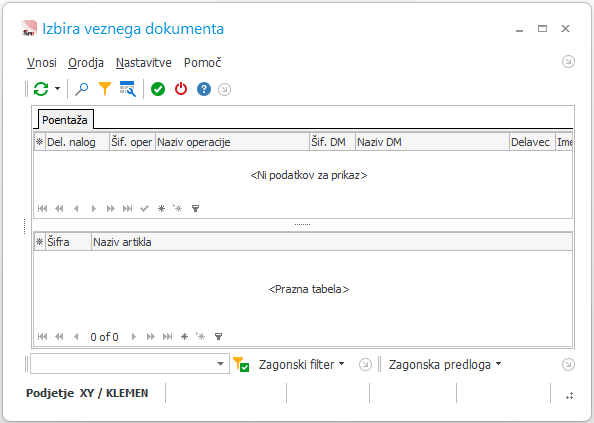Click the red power close icon
This screenshot has width=594, height=423.
pos(181,89)
